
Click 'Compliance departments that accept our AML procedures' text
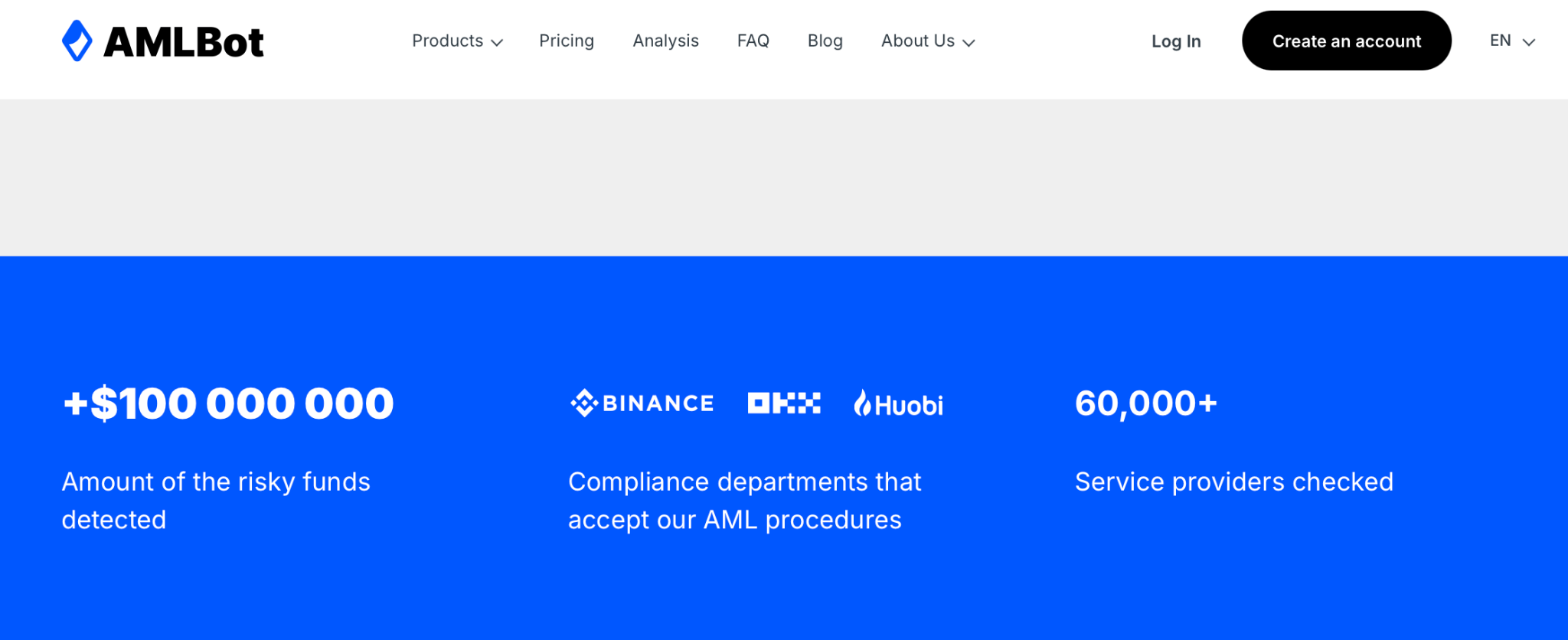[x=745, y=501]
